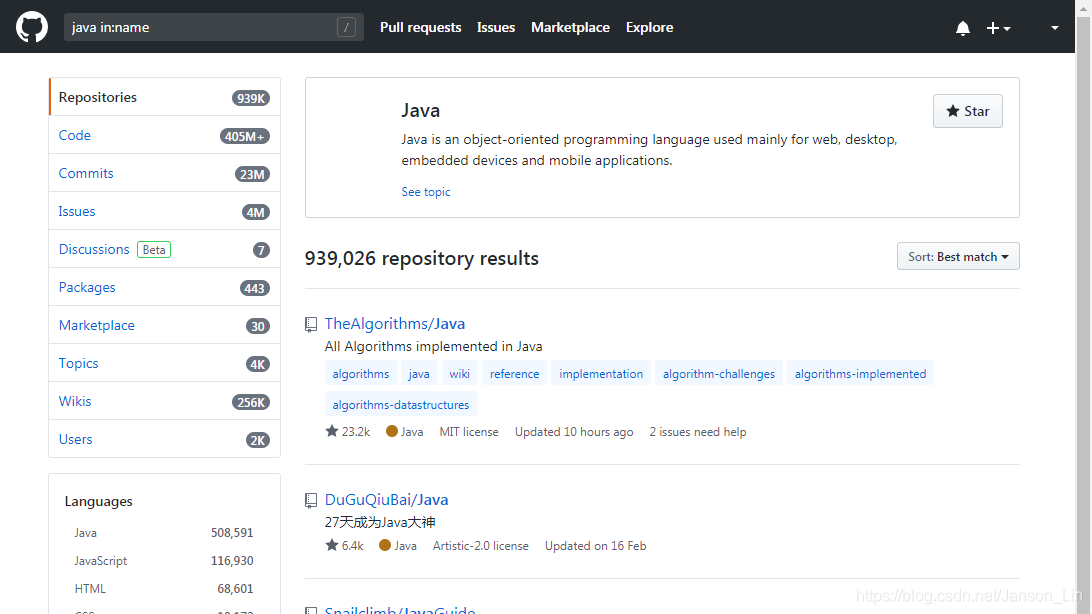Click the wiki topic tag
1092x614 pixels.
pyautogui.click(x=459, y=374)
